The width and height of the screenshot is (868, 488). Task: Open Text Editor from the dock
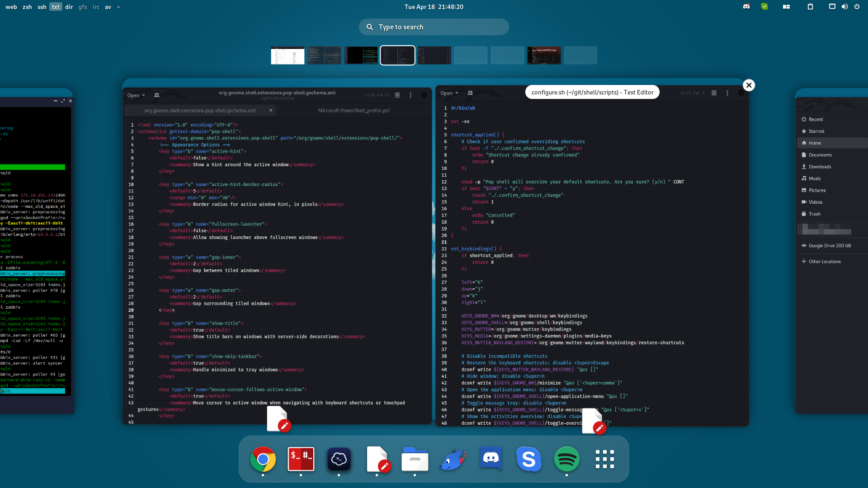tap(378, 459)
